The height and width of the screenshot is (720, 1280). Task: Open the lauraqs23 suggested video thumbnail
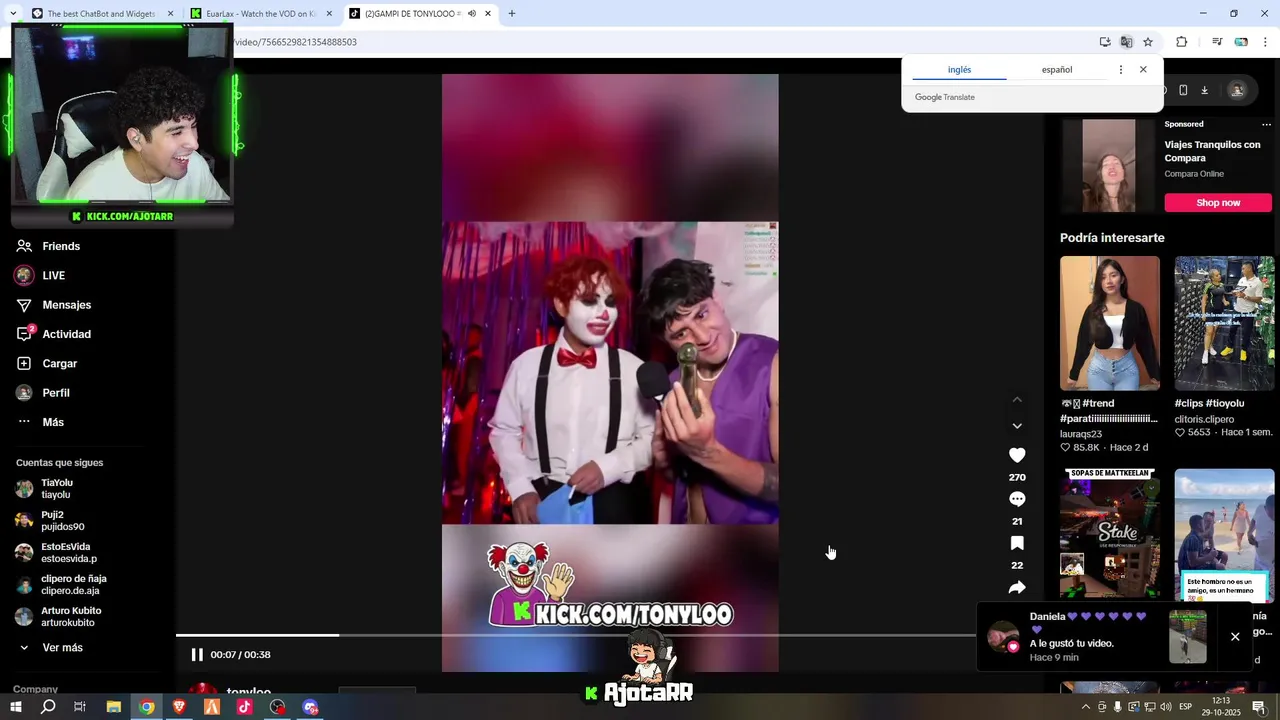(x=1110, y=323)
